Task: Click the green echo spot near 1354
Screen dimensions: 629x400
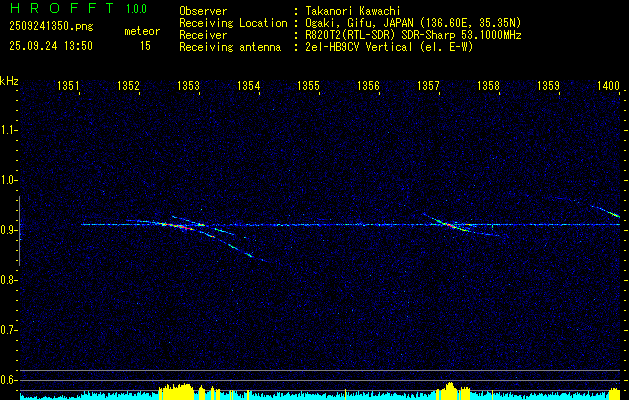Action: click(249, 254)
